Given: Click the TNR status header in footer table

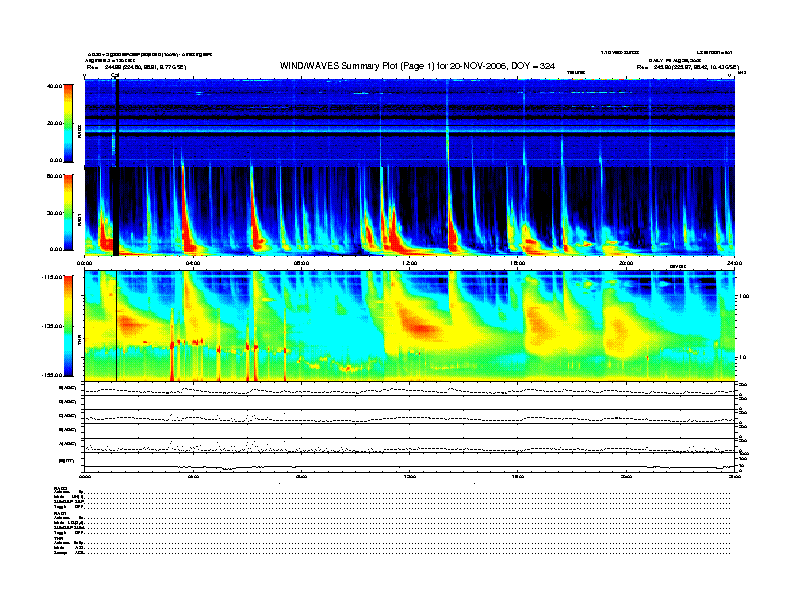Looking at the screenshot, I should 58,538.
